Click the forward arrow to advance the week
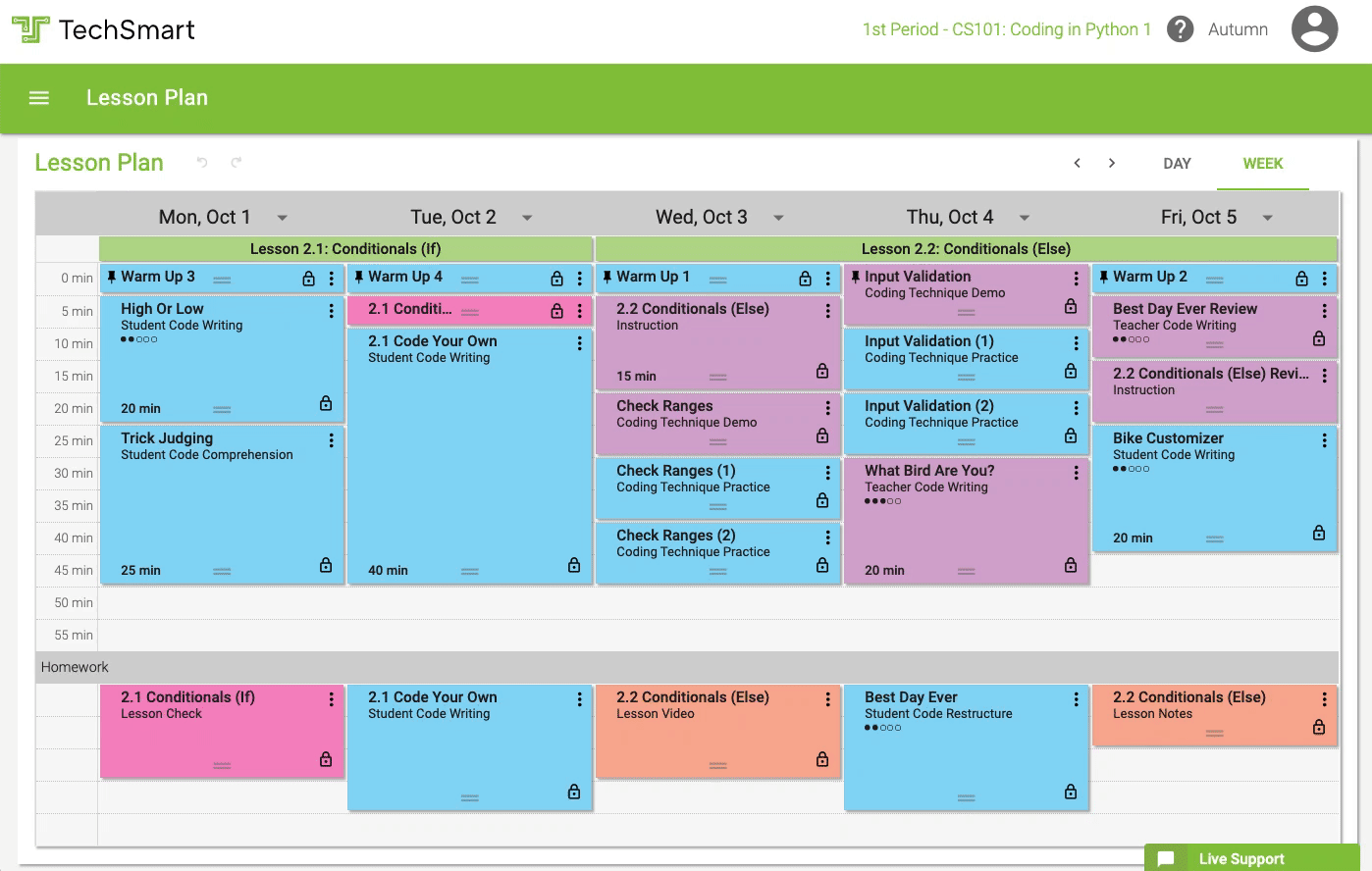This screenshot has width=1372, height=871. (x=1112, y=164)
